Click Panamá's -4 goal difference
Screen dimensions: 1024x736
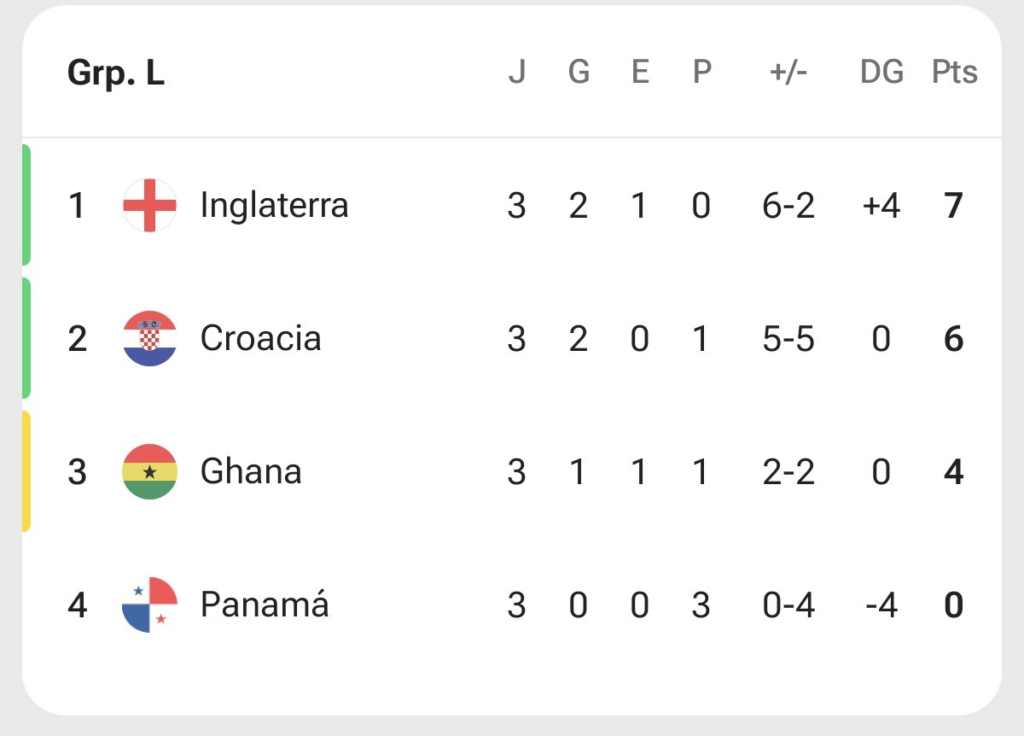[881, 605]
